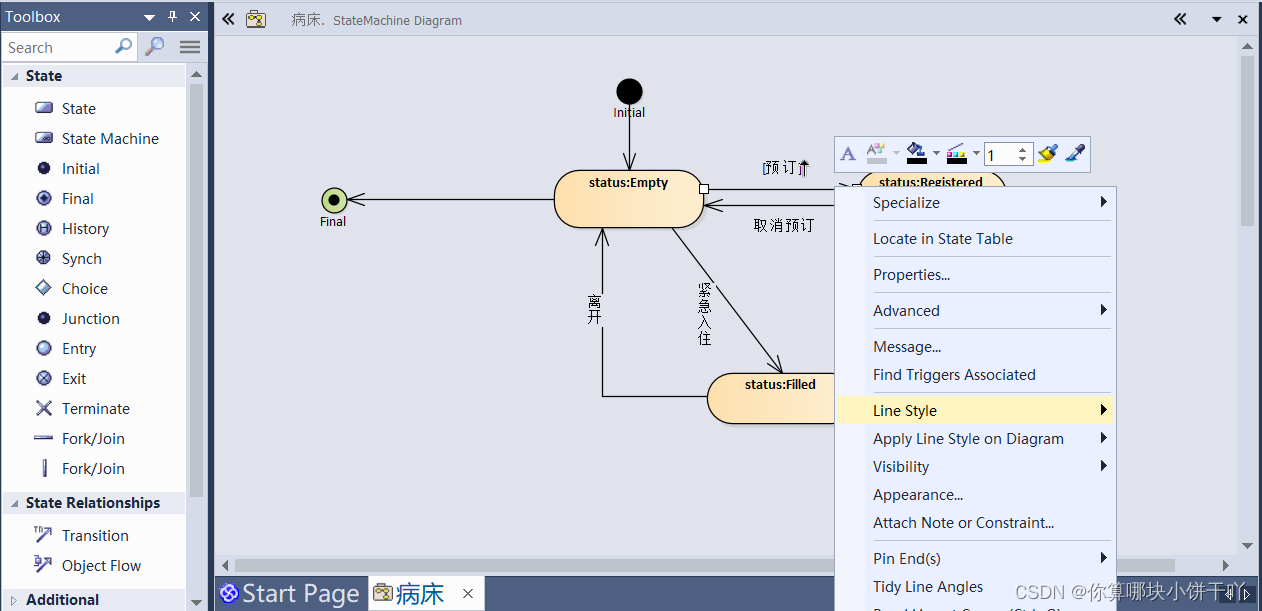Click the line color swatch
This screenshot has height=611, width=1262.
tap(957, 154)
